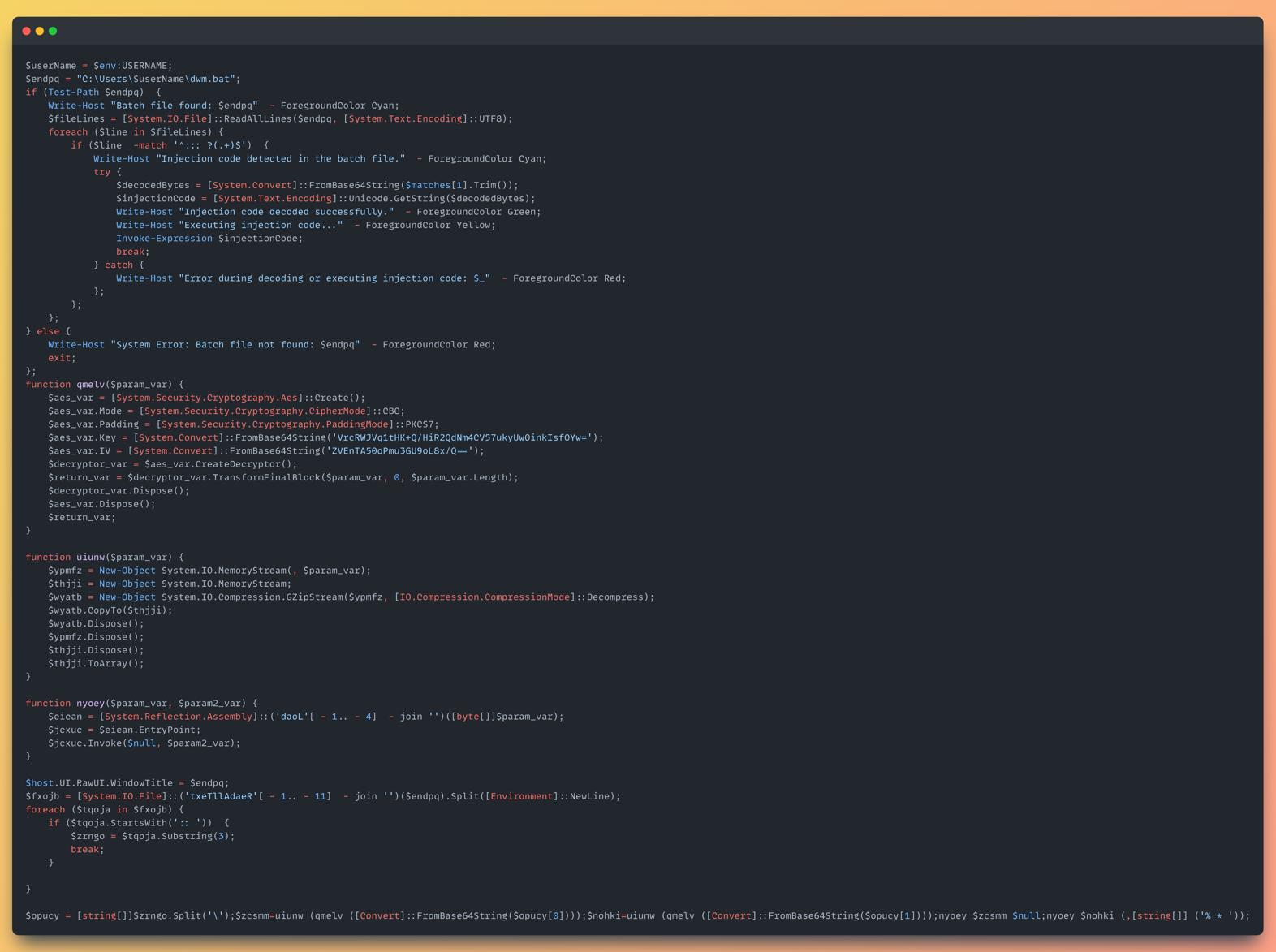Click 'Injection code detected in the batch file.' string
The image size is (1276, 952).
pyautogui.click(x=281, y=158)
